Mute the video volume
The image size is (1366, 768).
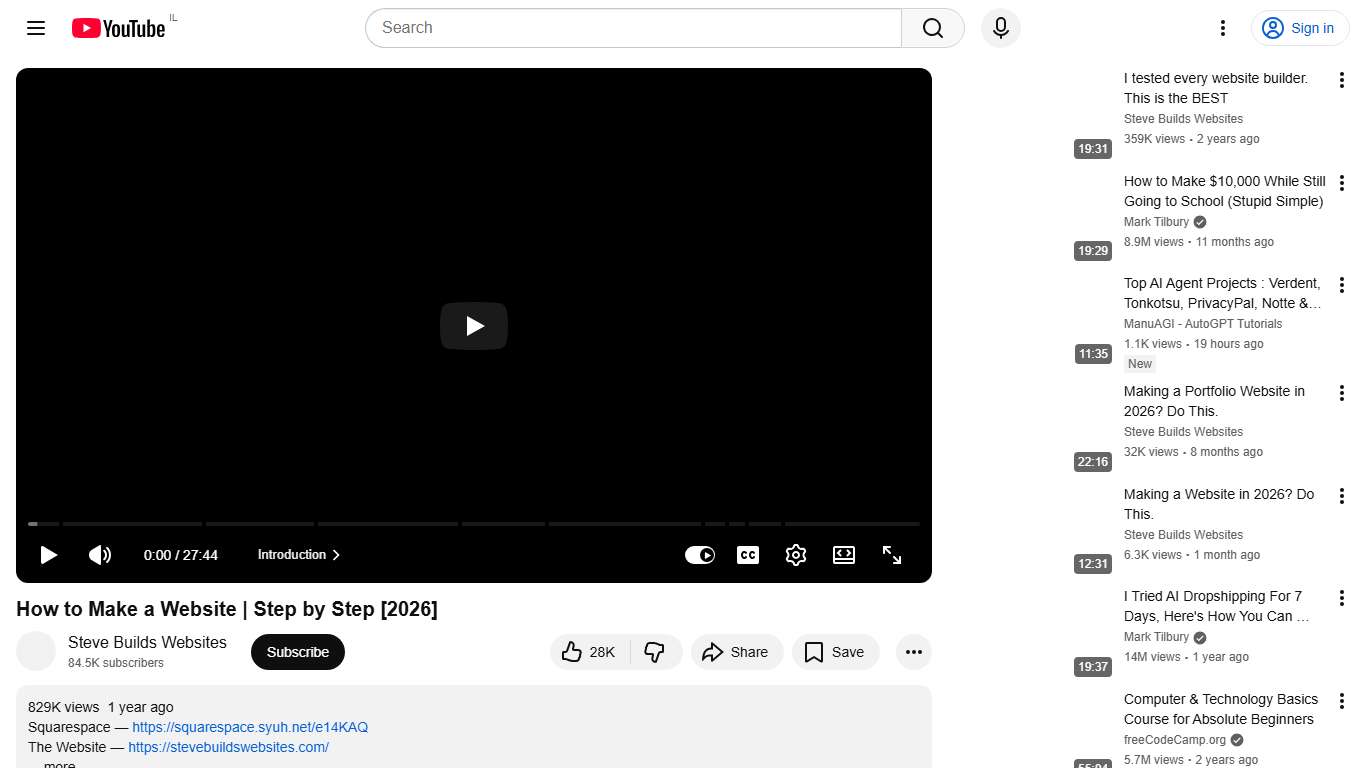pos(100,555)
